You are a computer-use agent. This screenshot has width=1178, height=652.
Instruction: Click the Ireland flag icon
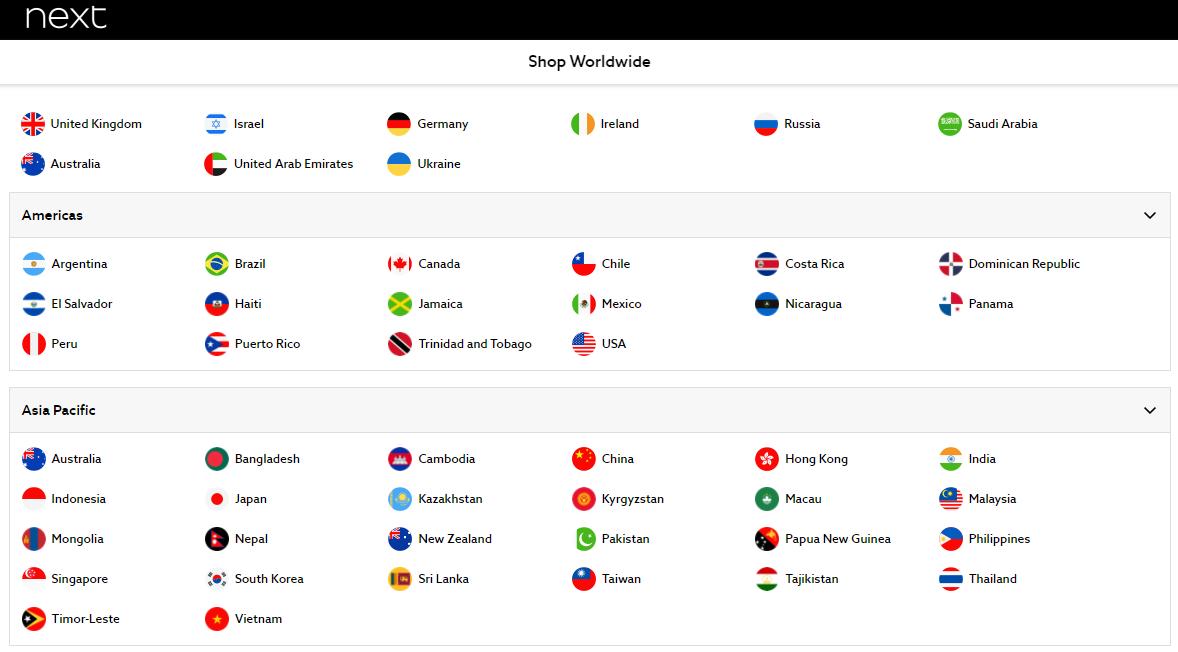pyautogui.click(x=583, y=124)
